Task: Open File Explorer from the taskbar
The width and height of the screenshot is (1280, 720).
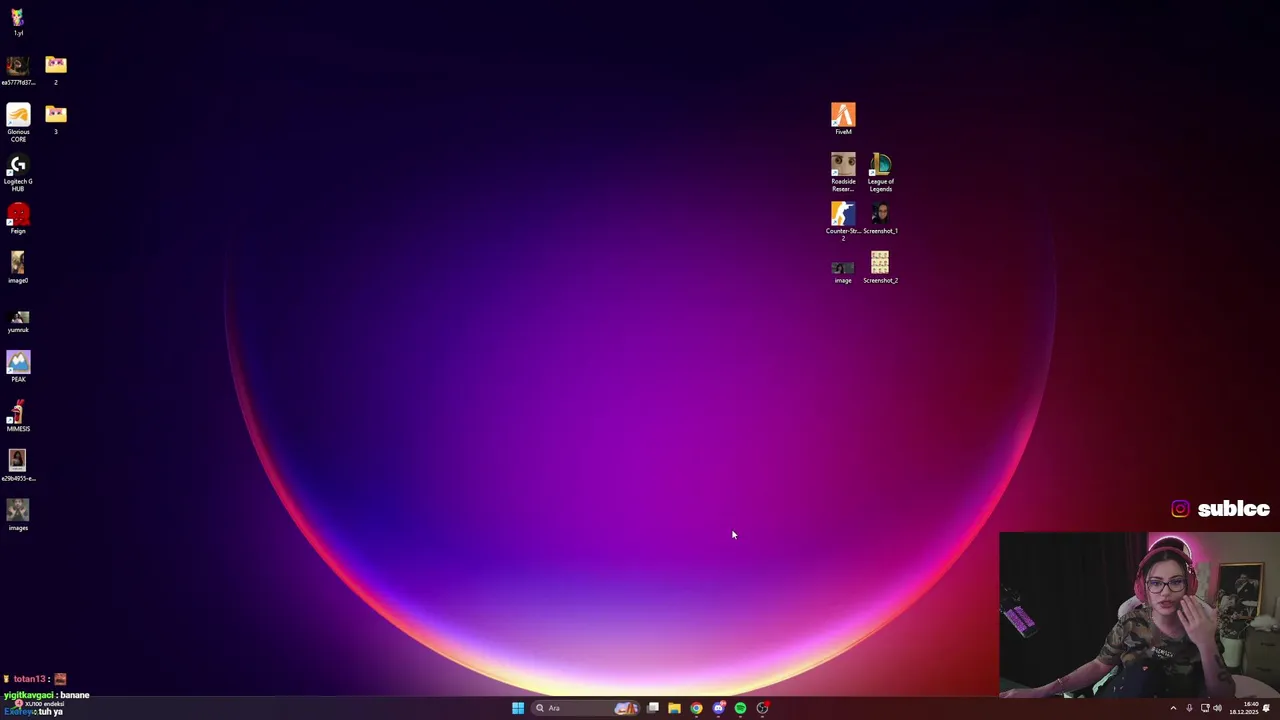Action: [x=675, y=708]
